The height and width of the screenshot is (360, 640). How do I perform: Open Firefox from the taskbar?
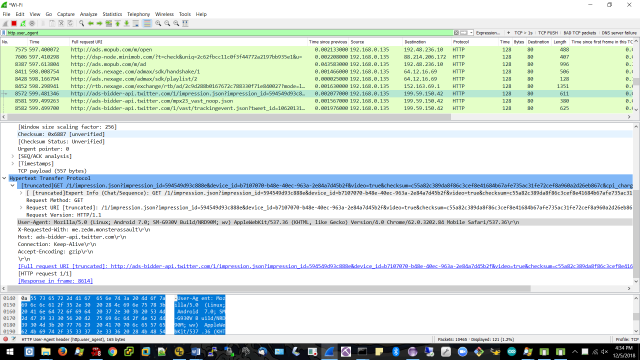62,352
